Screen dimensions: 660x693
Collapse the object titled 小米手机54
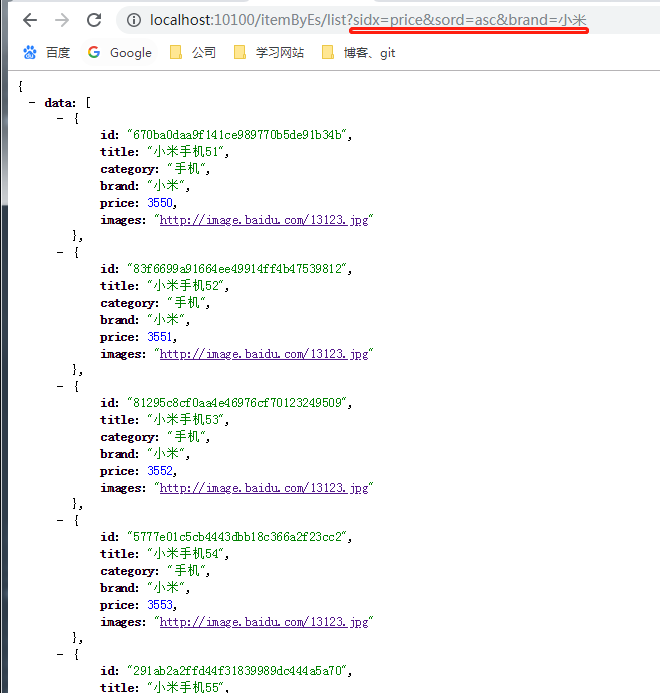pos(60,521)
